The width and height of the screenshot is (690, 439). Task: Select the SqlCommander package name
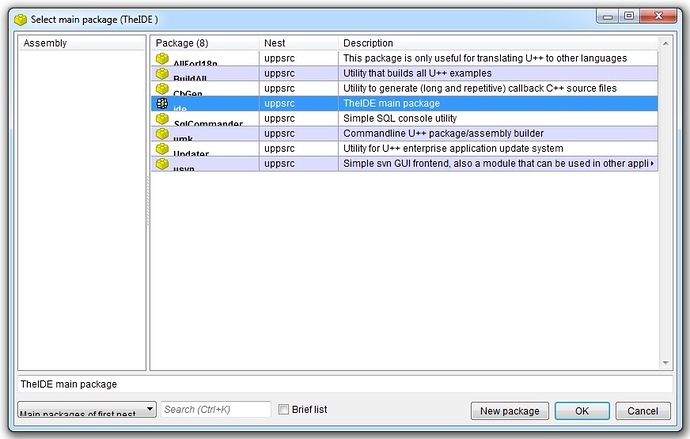[x=208, y=122]
